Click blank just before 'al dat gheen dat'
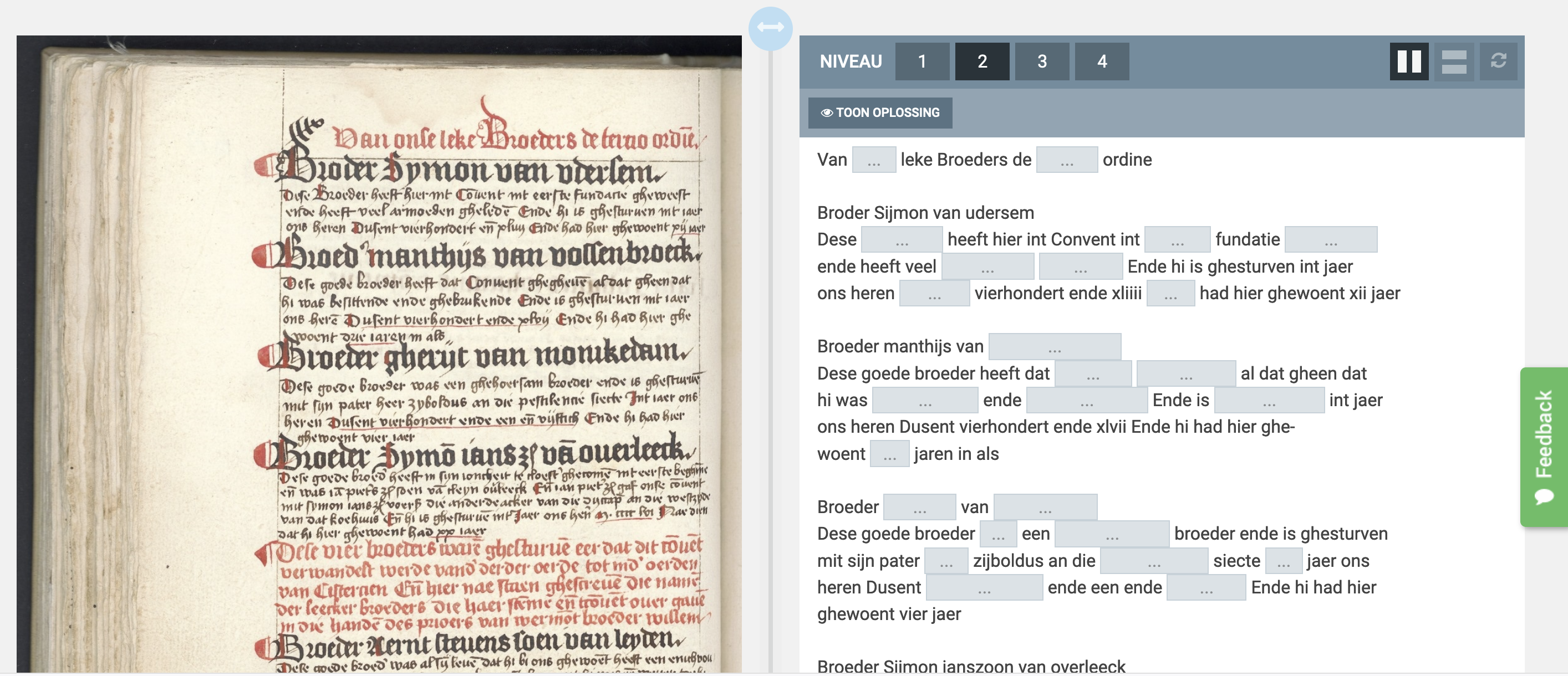 1186,373
